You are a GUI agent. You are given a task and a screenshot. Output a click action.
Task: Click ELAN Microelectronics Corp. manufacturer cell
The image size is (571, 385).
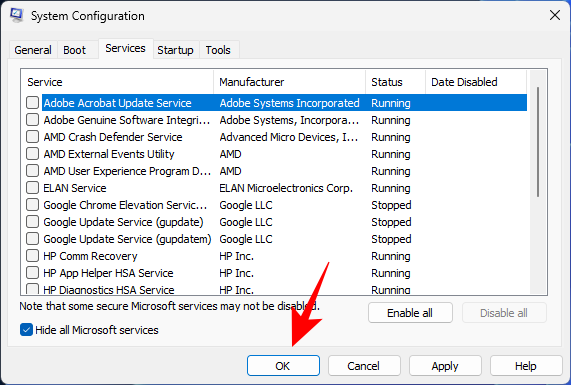pyautogui.click(x=286, y=188)
